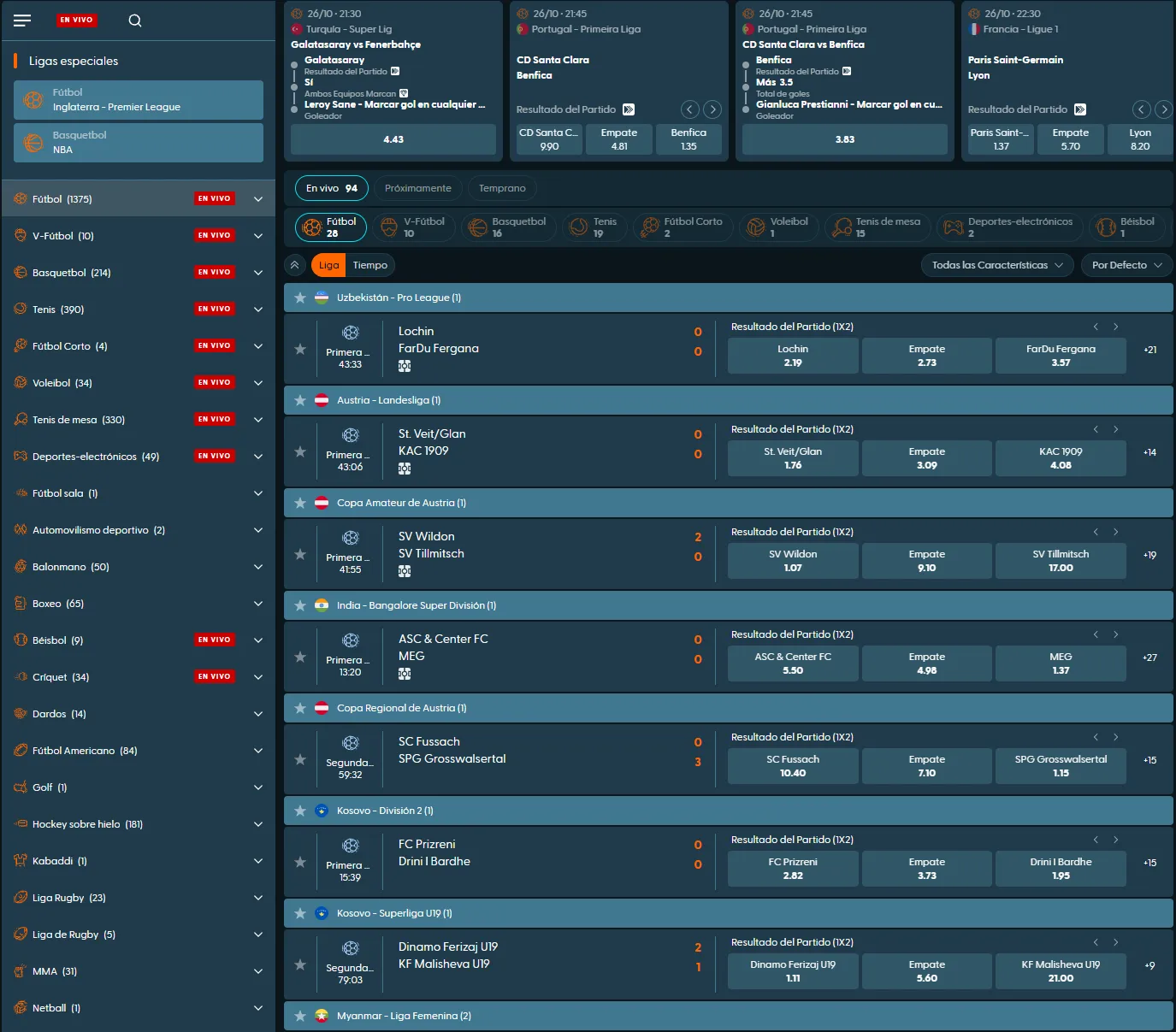Favorite the Lochin vs FarDu Fergana match
Screen dimensions: 1176x1032
point(300,349)
